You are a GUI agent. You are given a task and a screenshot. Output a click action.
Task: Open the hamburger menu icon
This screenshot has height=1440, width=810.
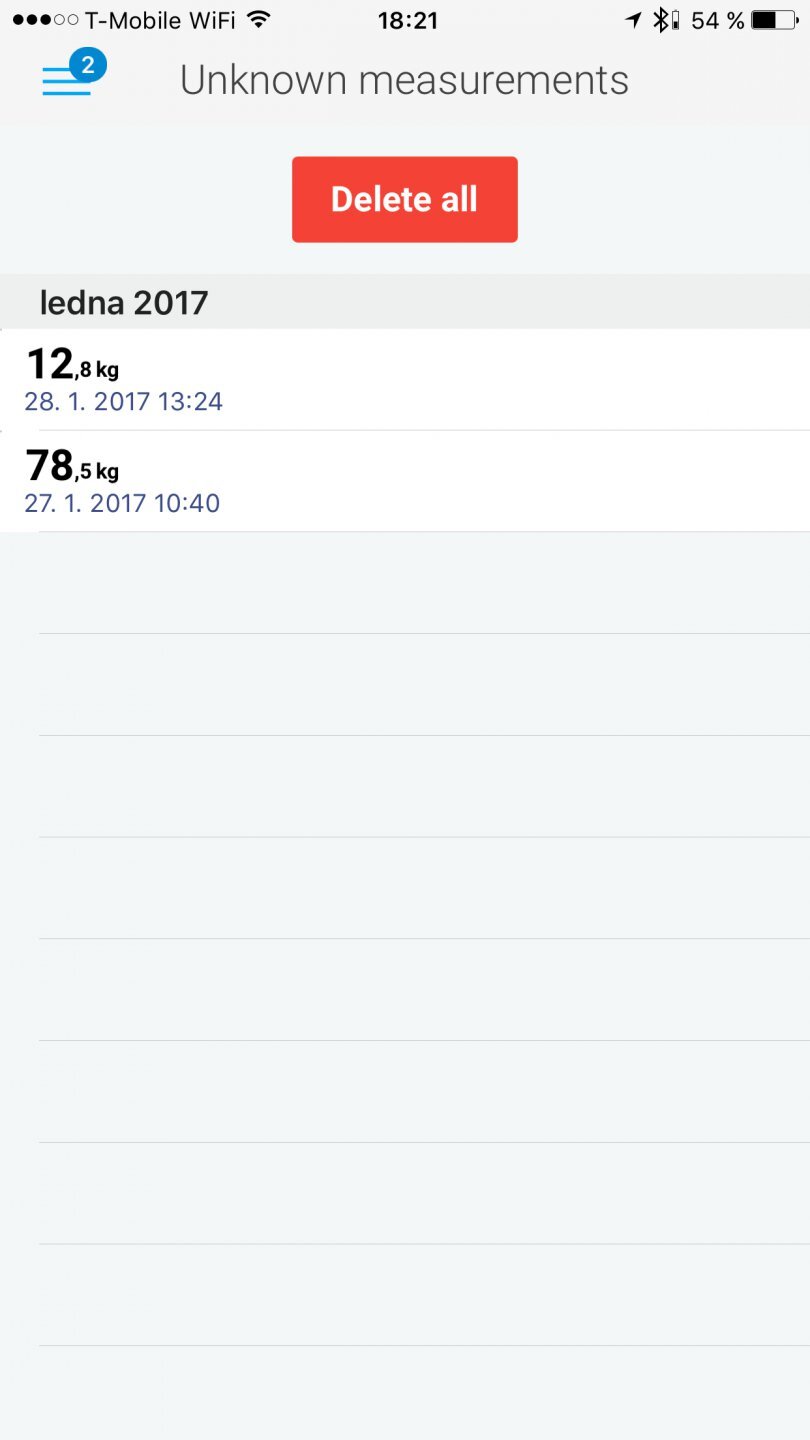66,81
